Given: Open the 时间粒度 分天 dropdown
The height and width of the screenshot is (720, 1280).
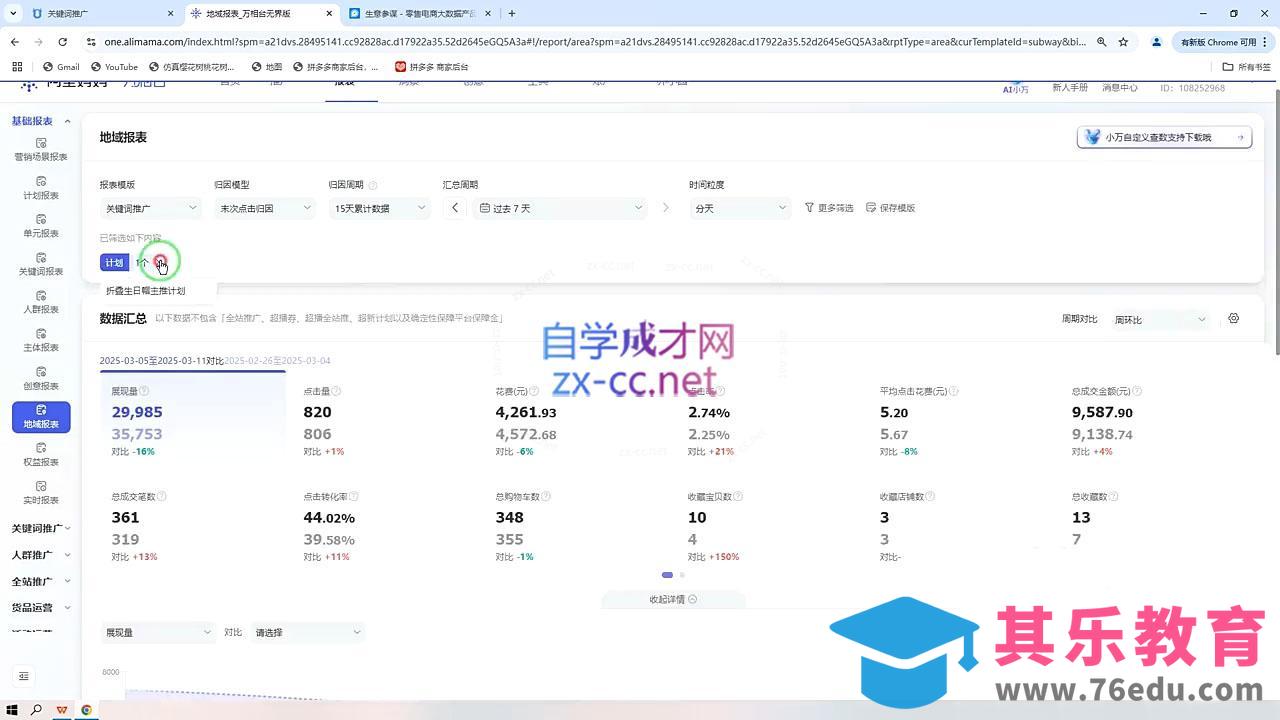Looking at the screenshot, I should (x=738, y=208).
